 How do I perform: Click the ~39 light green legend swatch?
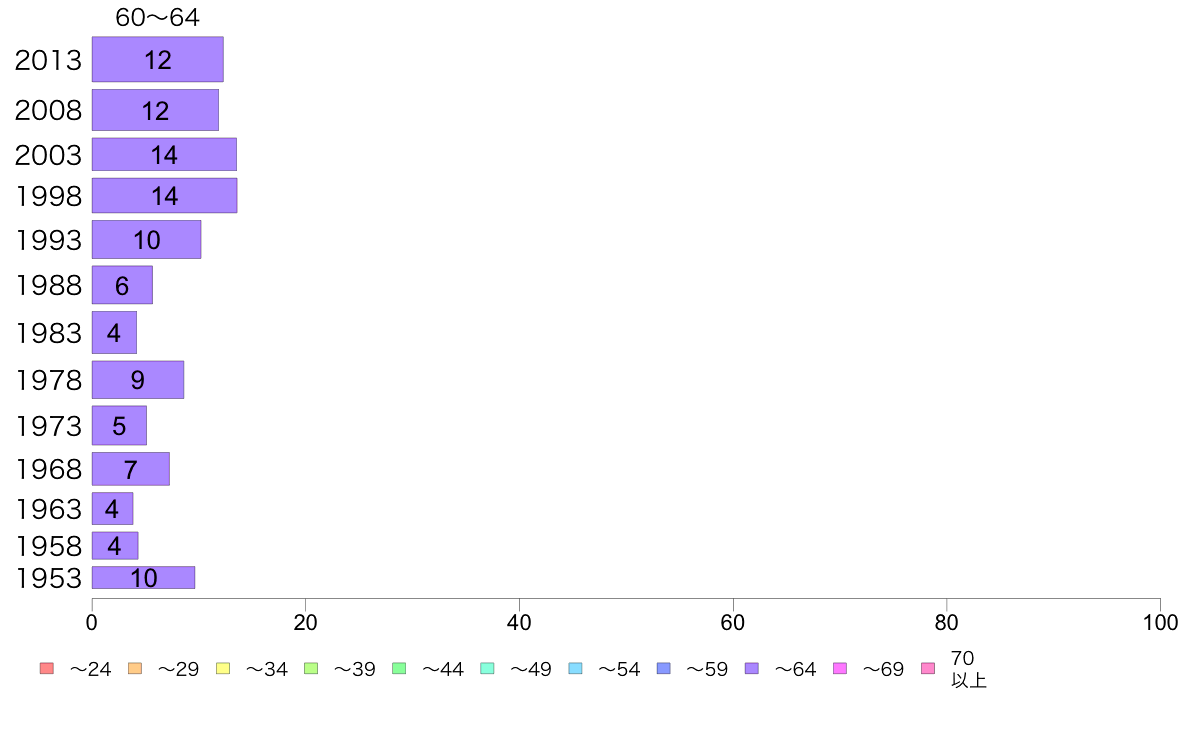click(x=311, y=669)
